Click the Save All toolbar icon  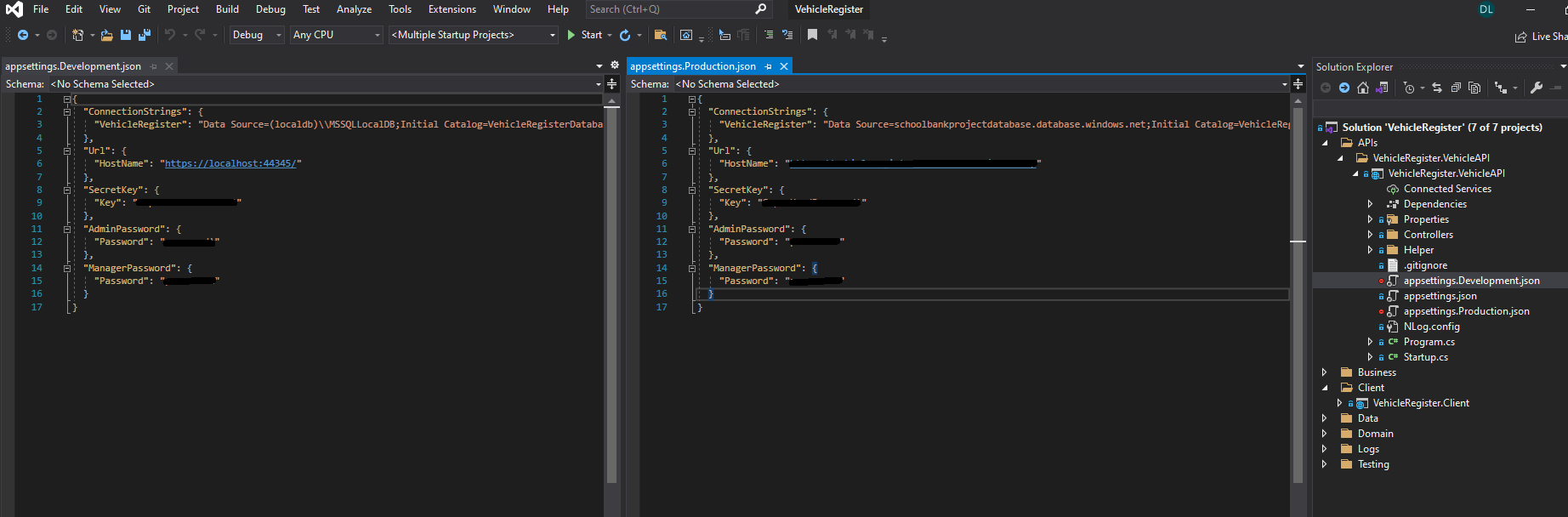click(x=144, y=35)
